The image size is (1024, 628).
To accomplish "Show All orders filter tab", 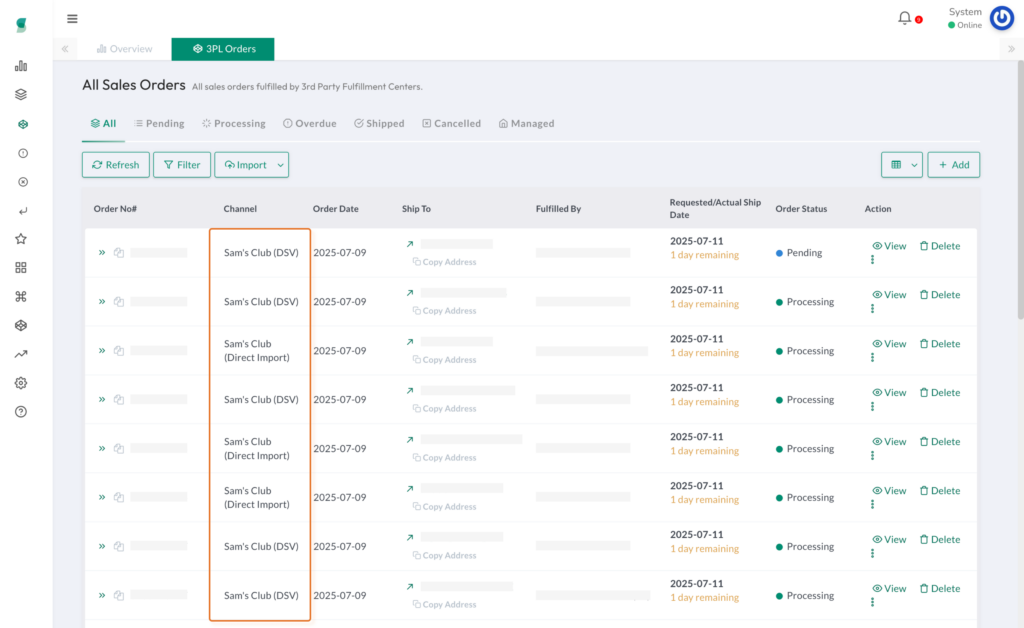I will click(x=103, y=123).
